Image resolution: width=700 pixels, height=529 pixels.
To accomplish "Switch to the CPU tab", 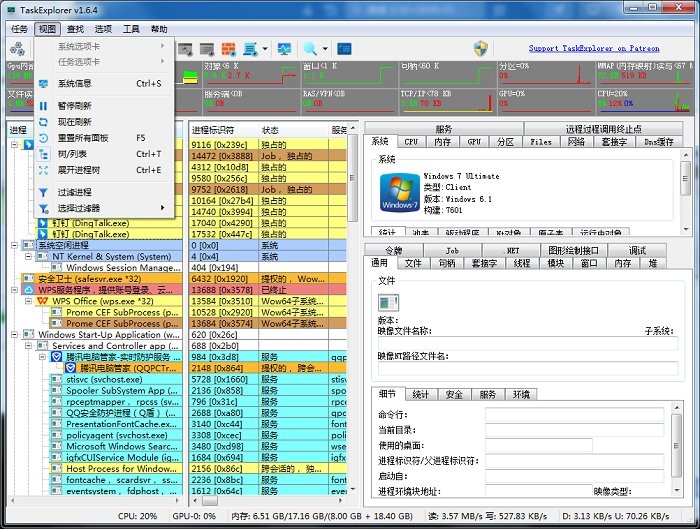I will [x=411, y=142].
